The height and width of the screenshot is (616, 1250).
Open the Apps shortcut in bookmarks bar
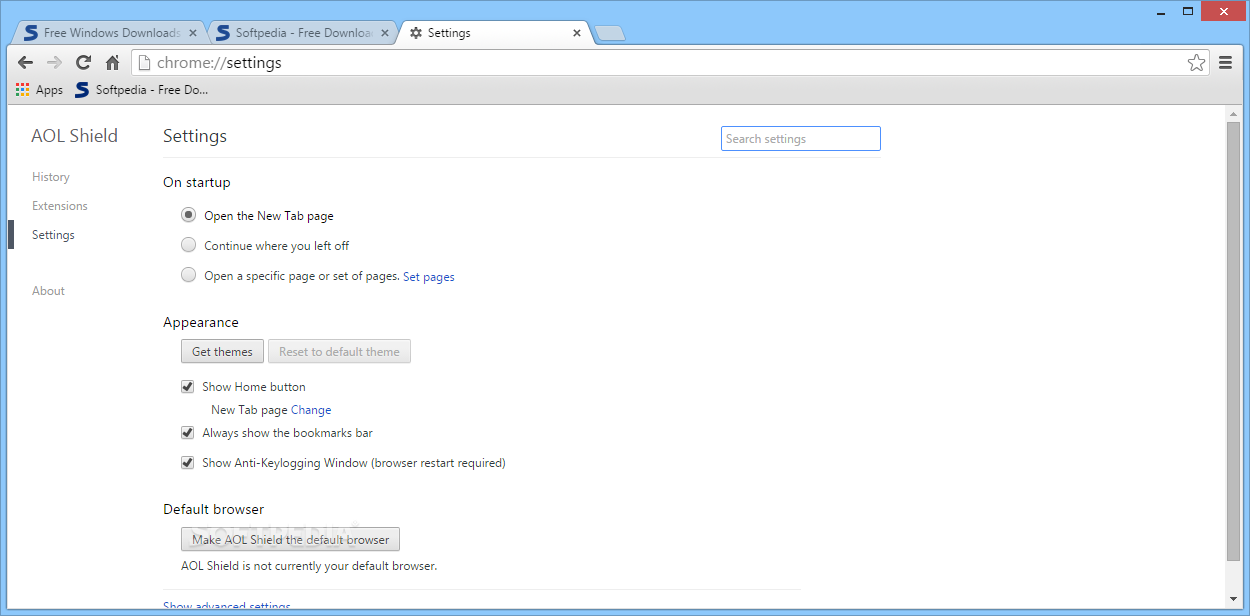coord(39,90)
